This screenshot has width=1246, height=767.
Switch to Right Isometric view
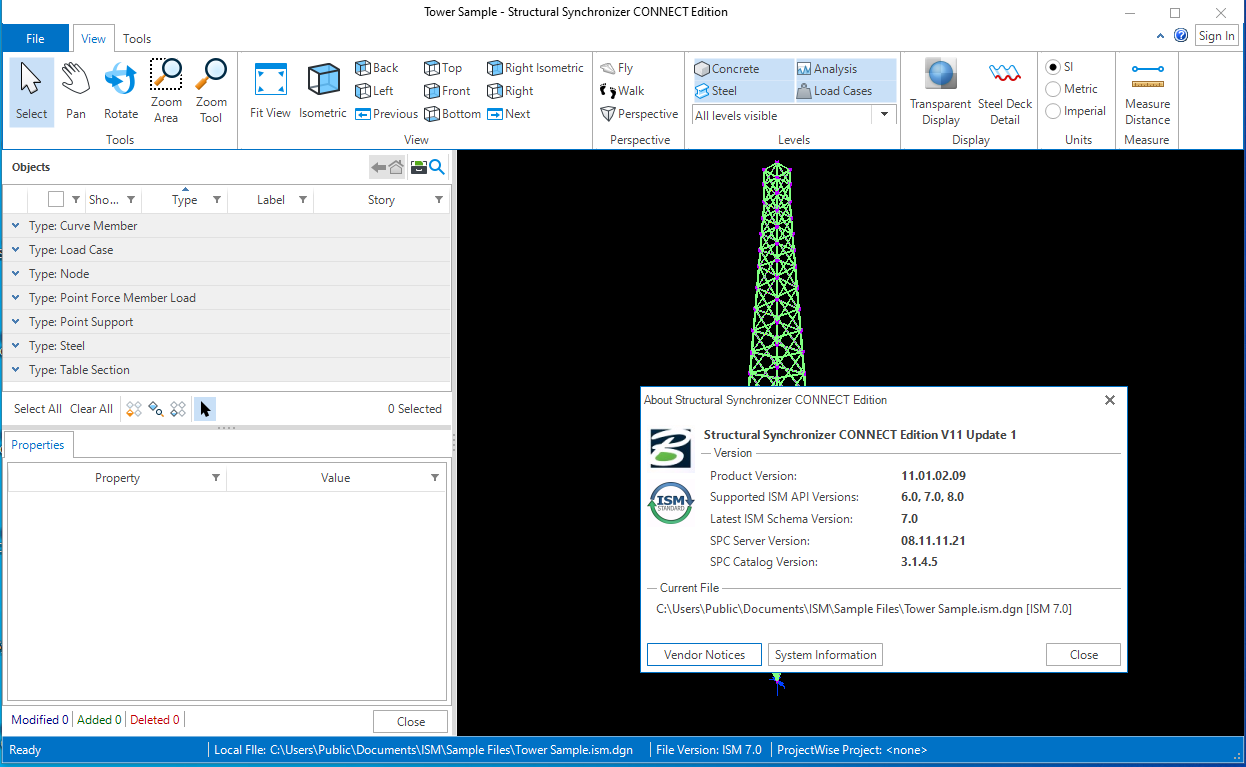535,68
